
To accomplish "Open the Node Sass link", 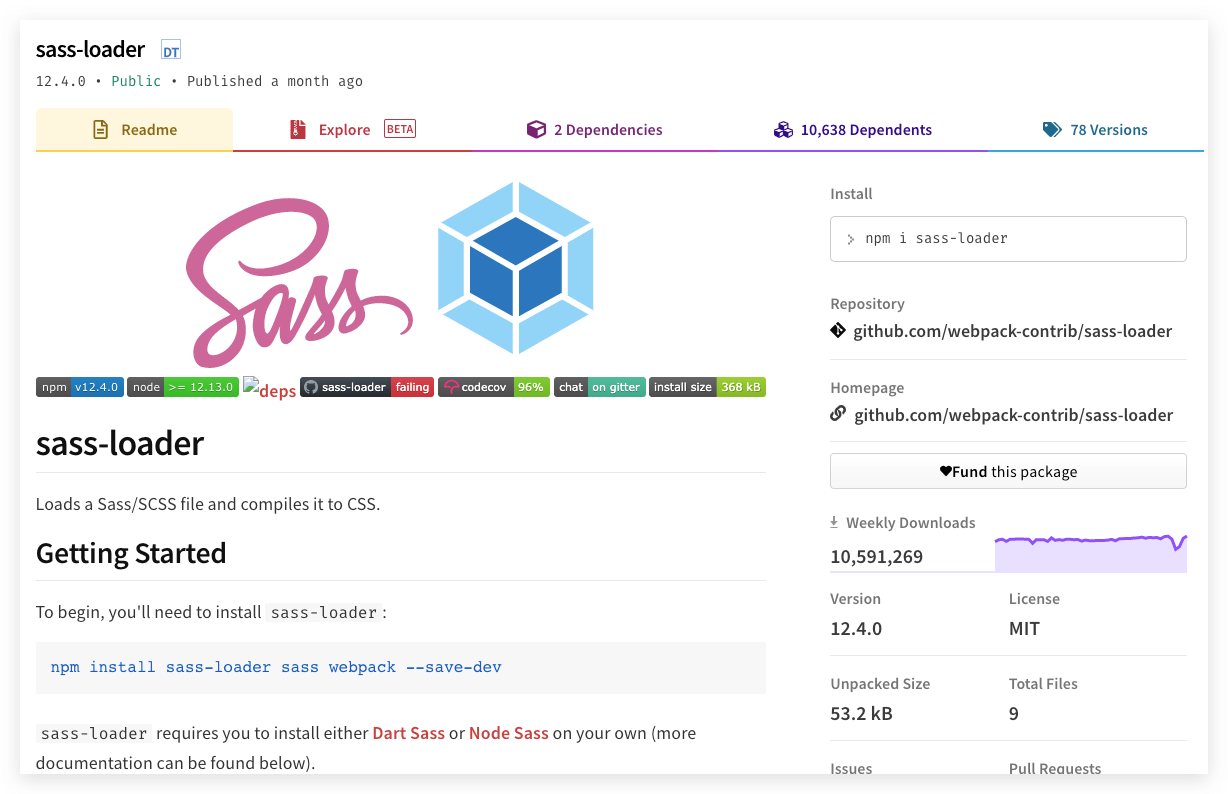I will [509, 733].
